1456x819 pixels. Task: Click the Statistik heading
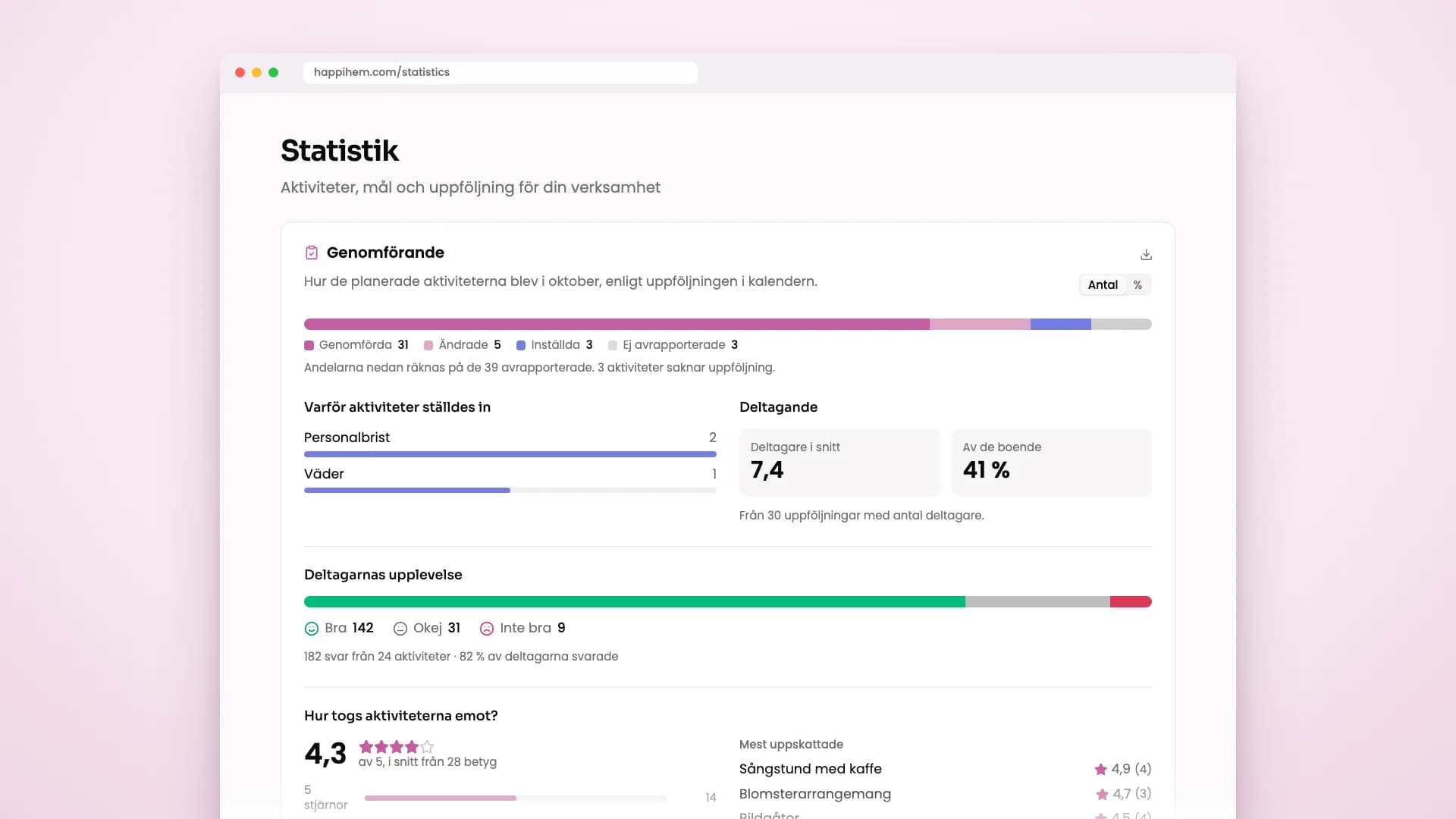(340, 151)
